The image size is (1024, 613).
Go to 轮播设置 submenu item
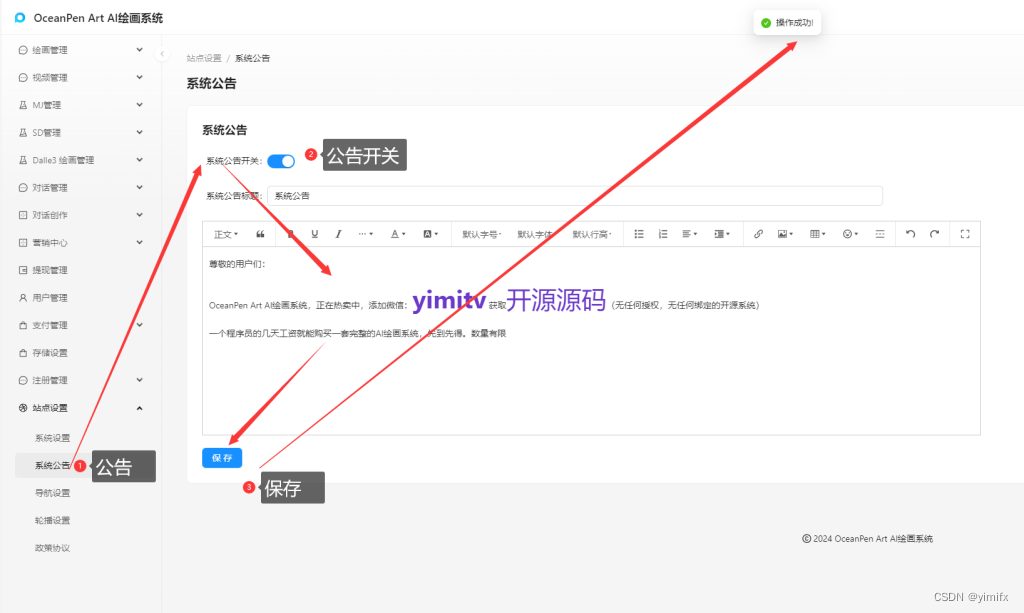52,520
